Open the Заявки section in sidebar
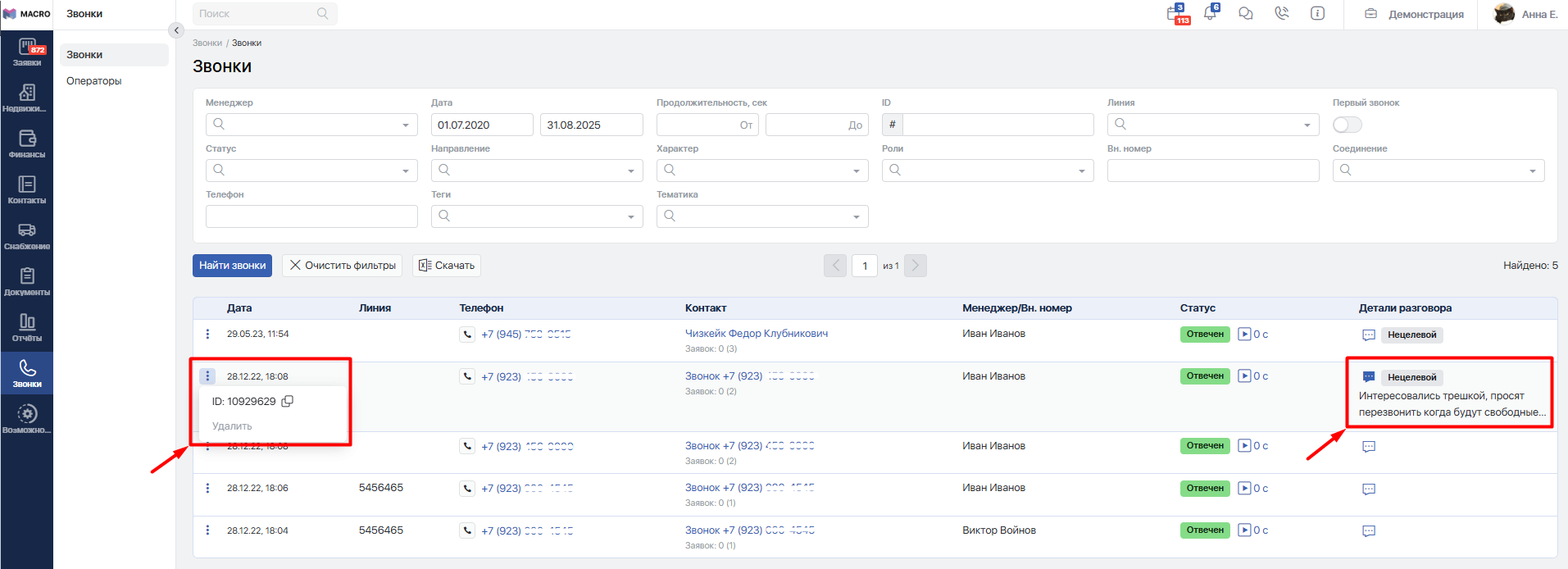The image size is (1568, 569). click(x=27, y=52)
